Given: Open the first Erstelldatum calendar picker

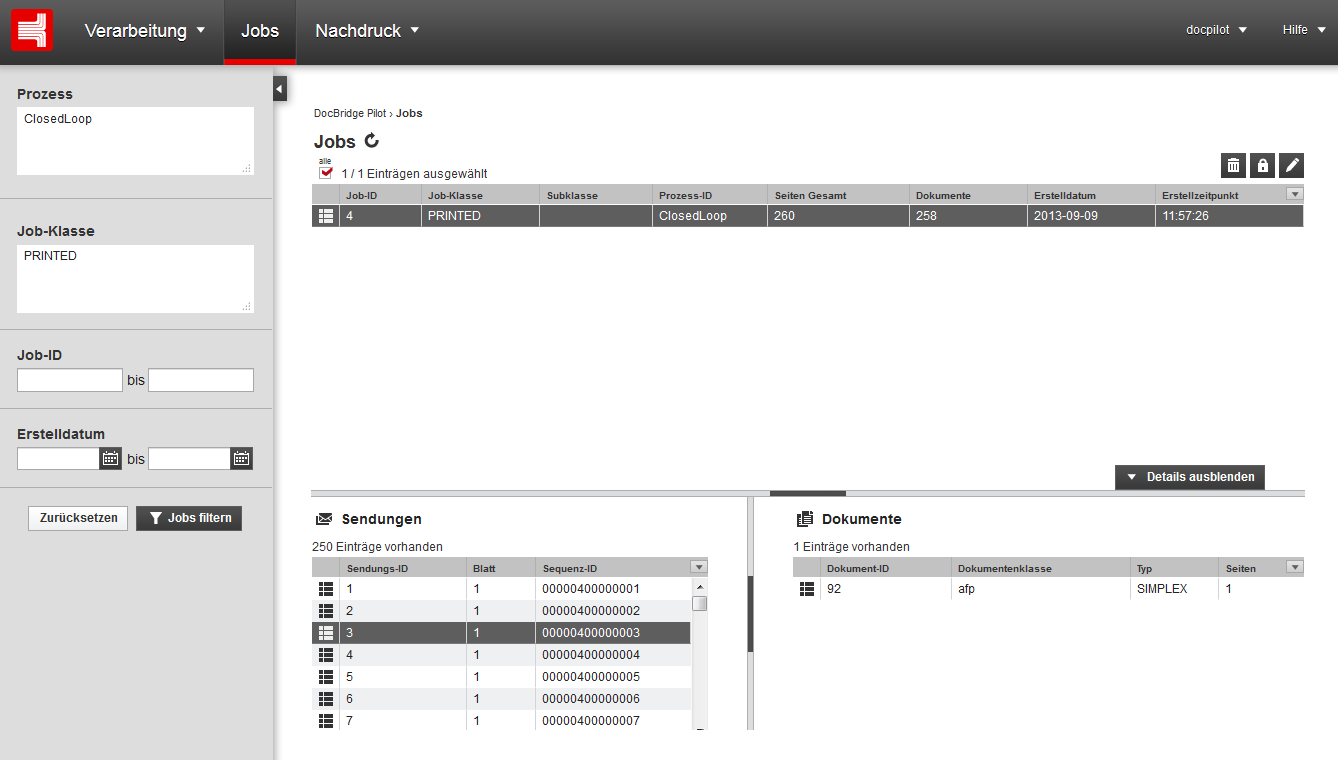Looking at the screenshot, I should pyautogui.click(x=110, y=459).
